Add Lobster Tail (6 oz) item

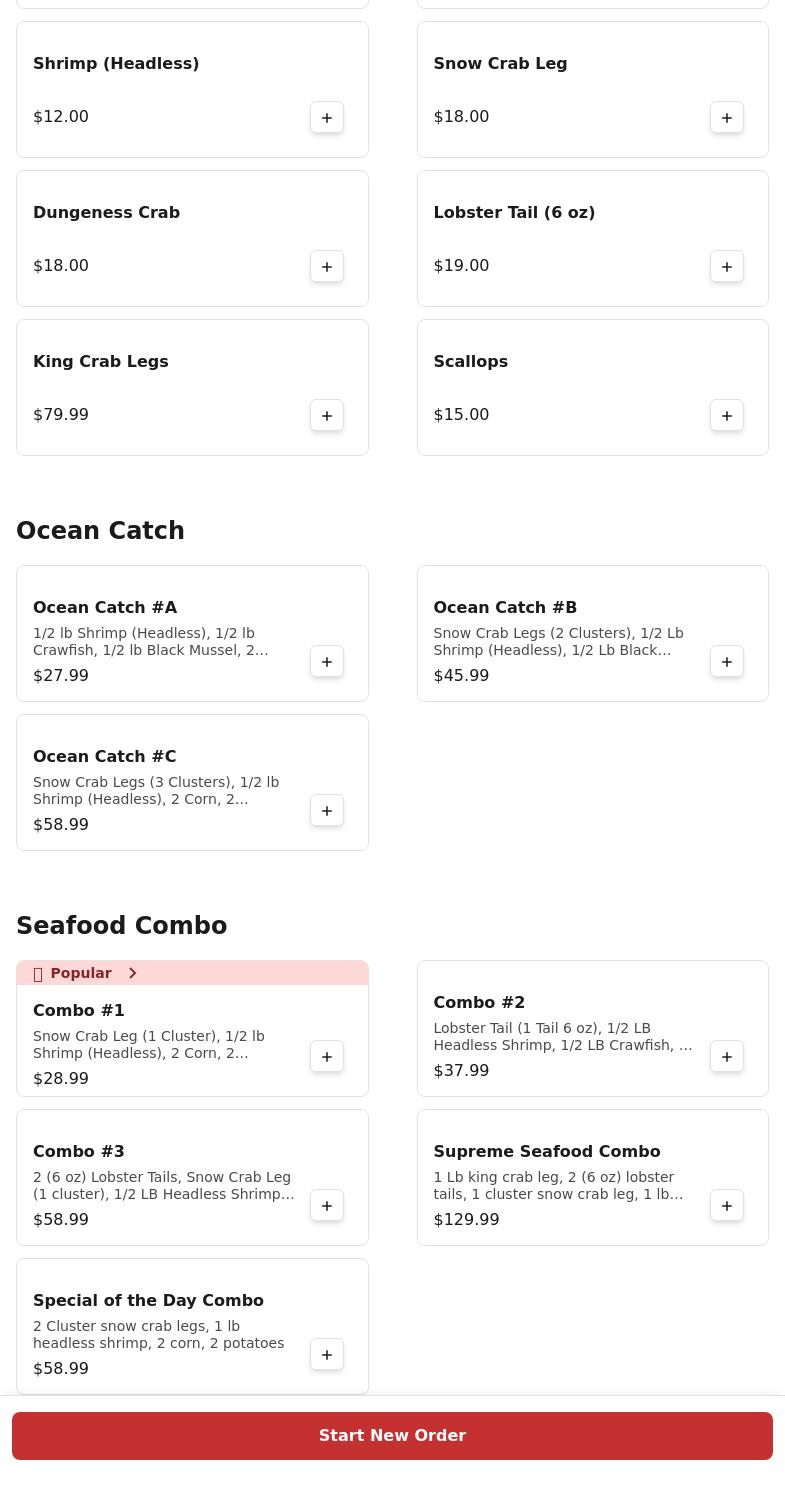click(x=727, y=266)
